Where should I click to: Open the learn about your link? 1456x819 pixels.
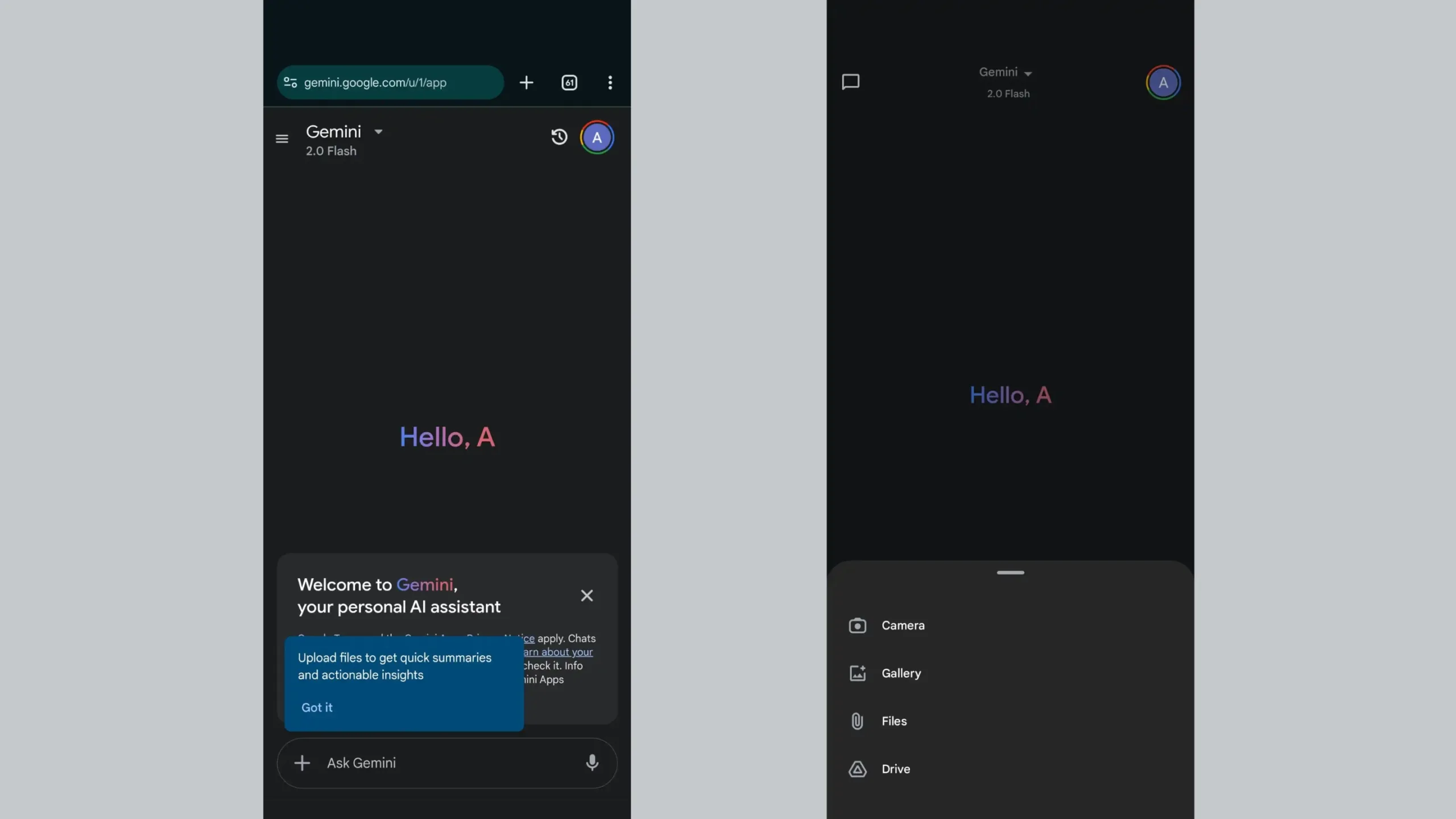[x=559, y=652]
